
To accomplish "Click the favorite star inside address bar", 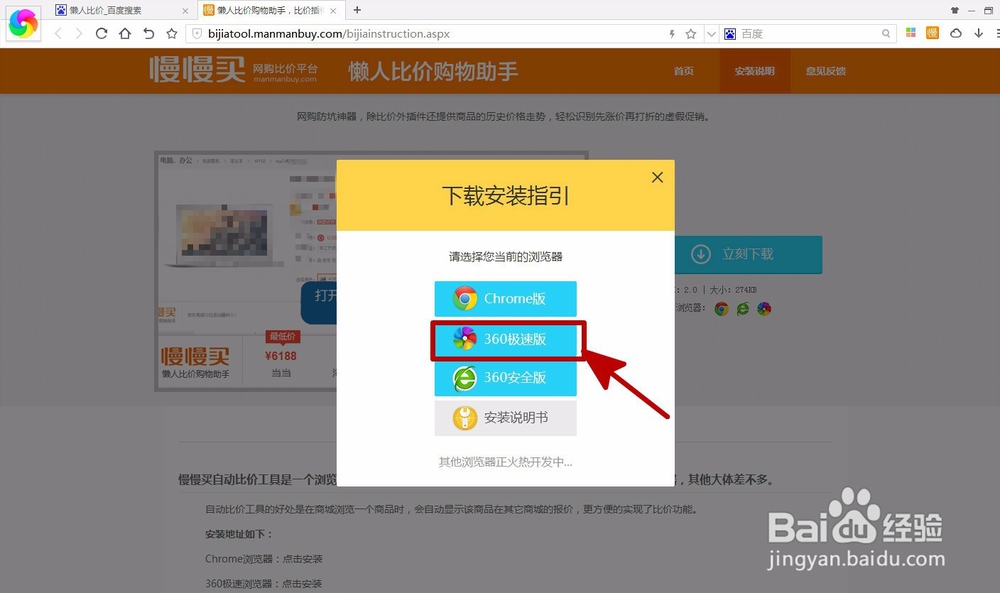I will (x=691, y=34).
